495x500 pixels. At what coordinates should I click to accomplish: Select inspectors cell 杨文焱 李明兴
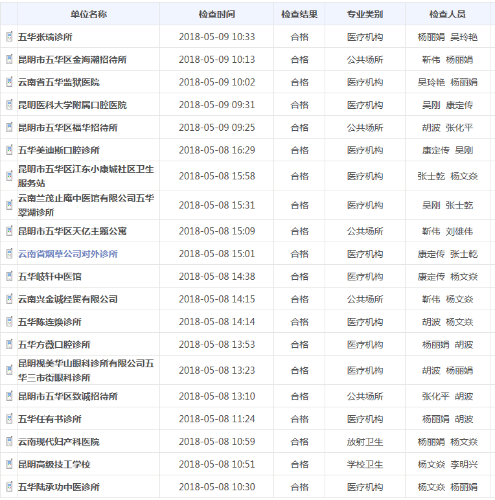coord(447,464)
